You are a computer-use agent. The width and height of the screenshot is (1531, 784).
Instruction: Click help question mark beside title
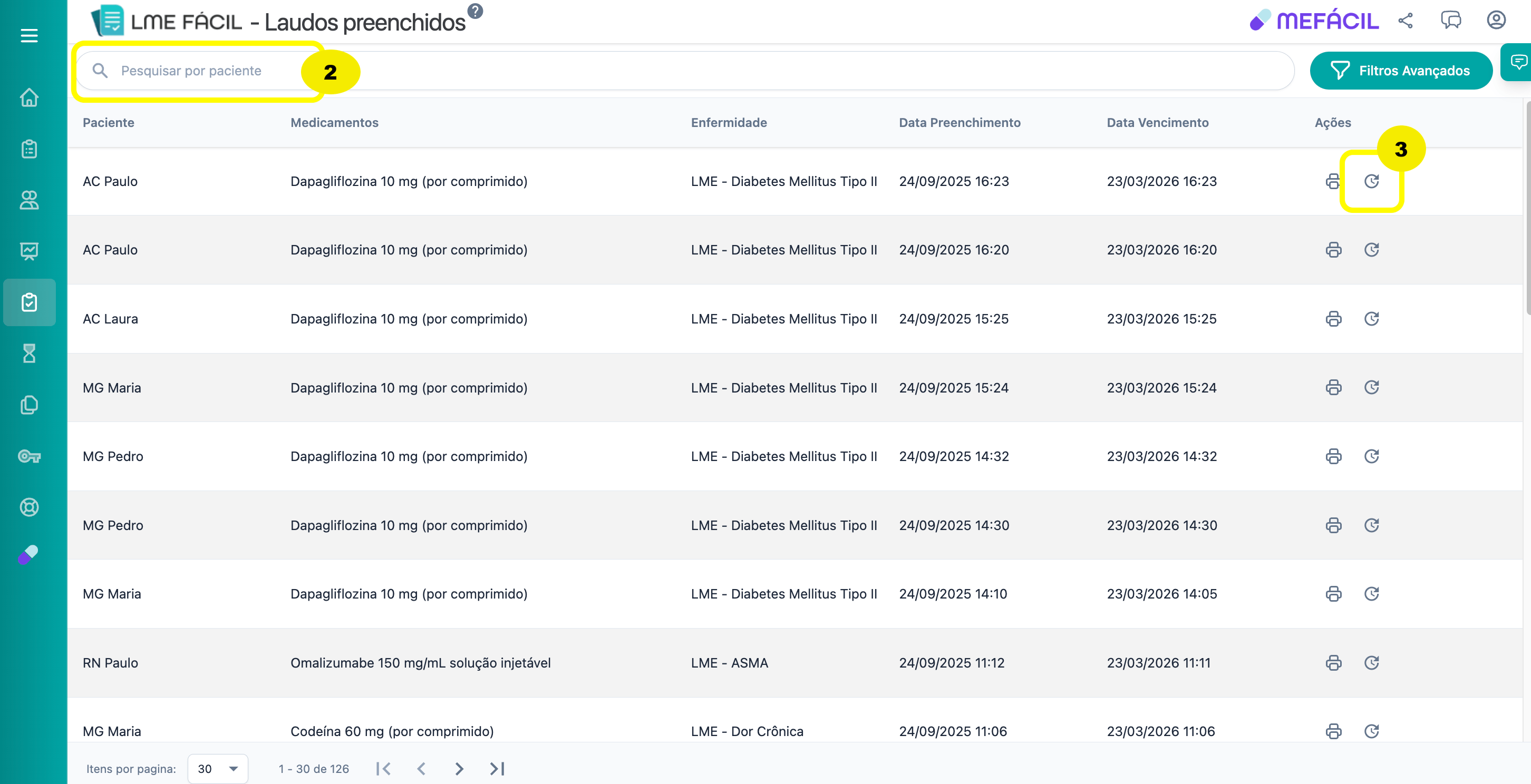coord(475,11)
